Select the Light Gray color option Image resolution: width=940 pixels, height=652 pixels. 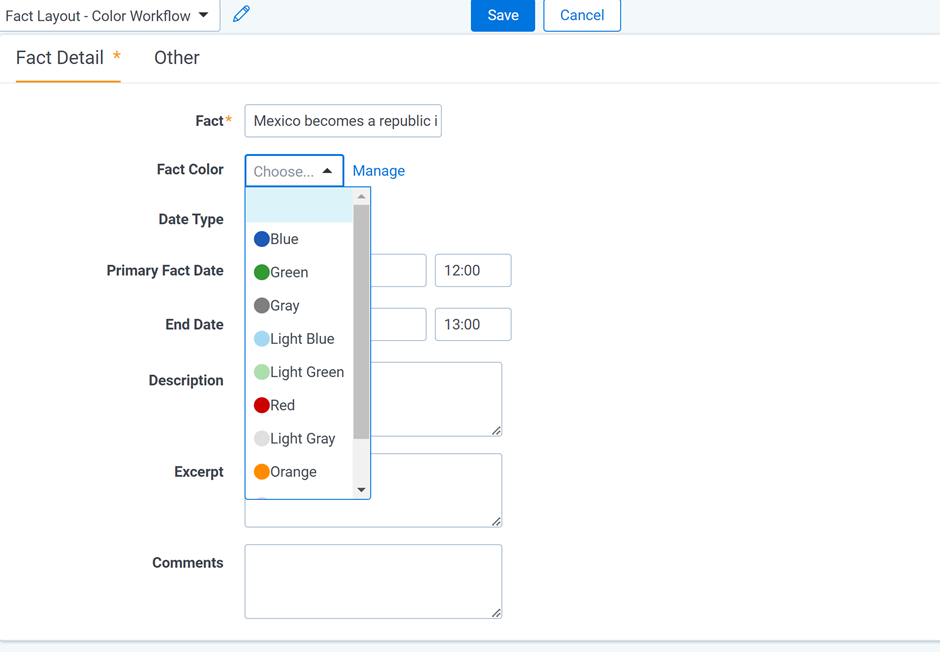point(299,439)
